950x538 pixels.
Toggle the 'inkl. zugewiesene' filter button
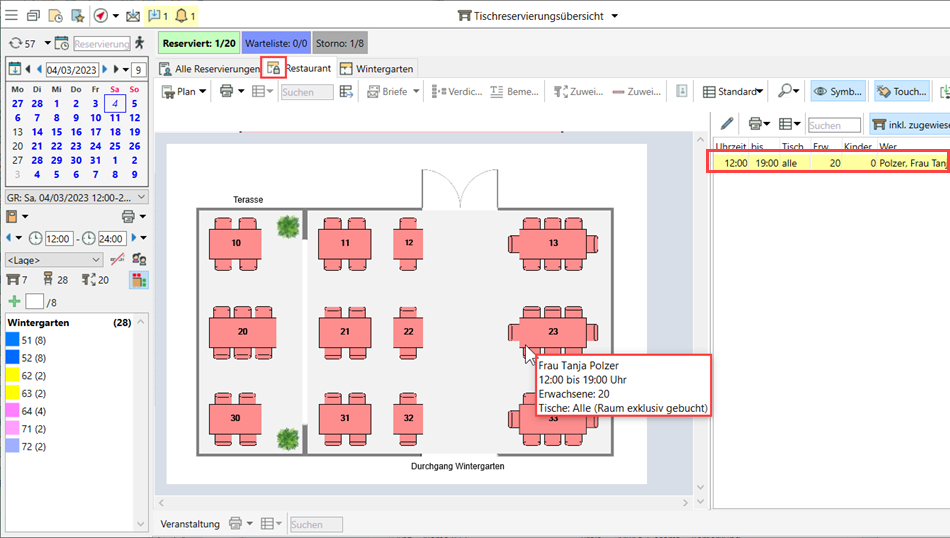[x=908, y=125]
